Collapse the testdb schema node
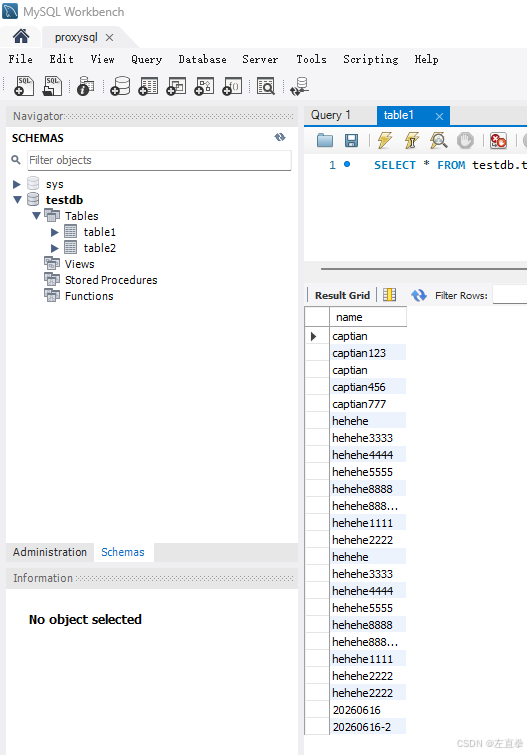 pos(17,199)
